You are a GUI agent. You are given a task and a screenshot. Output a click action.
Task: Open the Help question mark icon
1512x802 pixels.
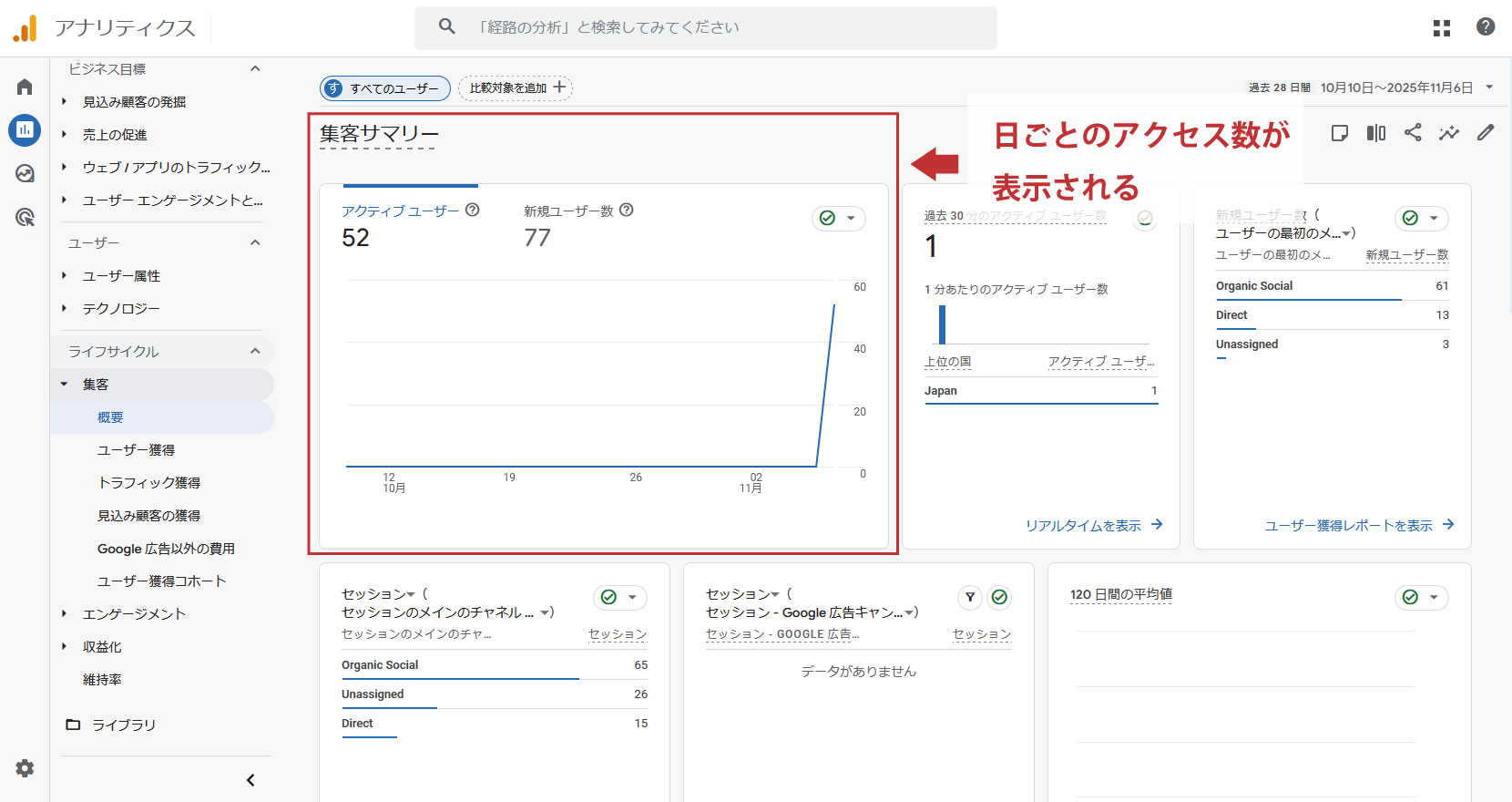(x=1486, y=27)
